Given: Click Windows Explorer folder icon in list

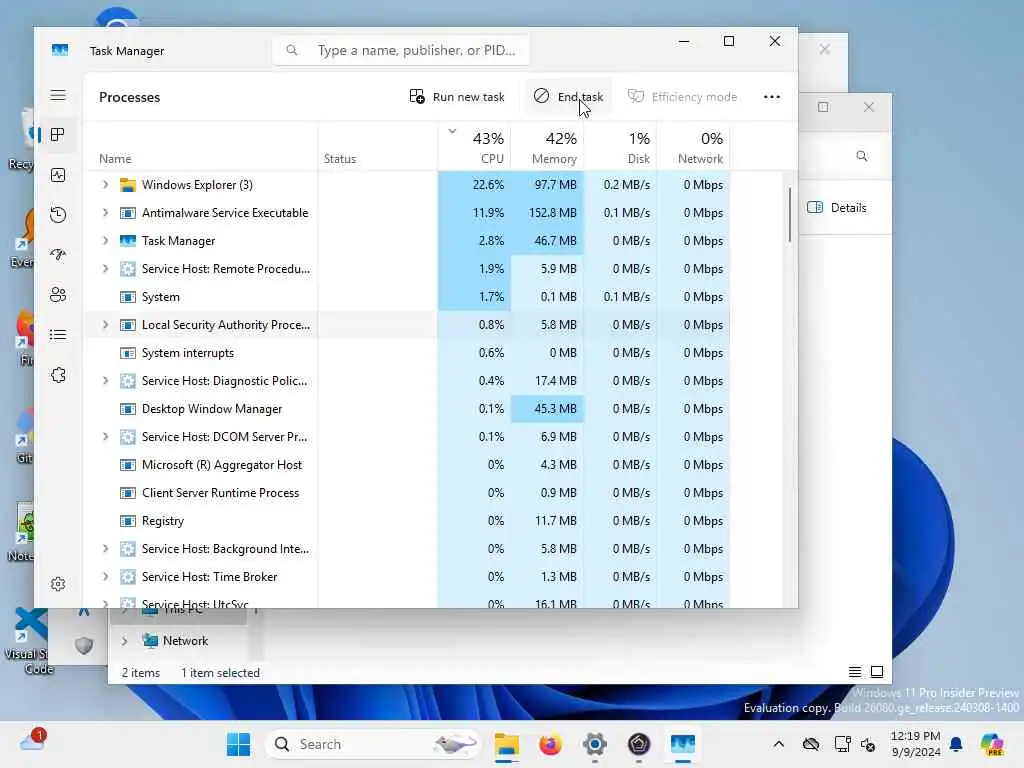Looking at the screenshot, I should (x=128, y=185).
